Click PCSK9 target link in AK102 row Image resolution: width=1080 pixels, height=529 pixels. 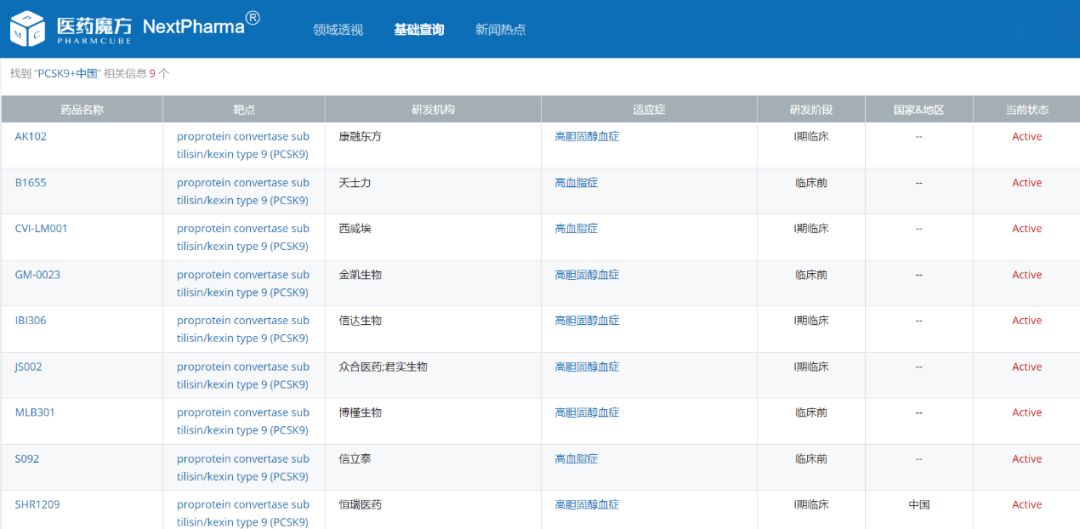[243, 145]
